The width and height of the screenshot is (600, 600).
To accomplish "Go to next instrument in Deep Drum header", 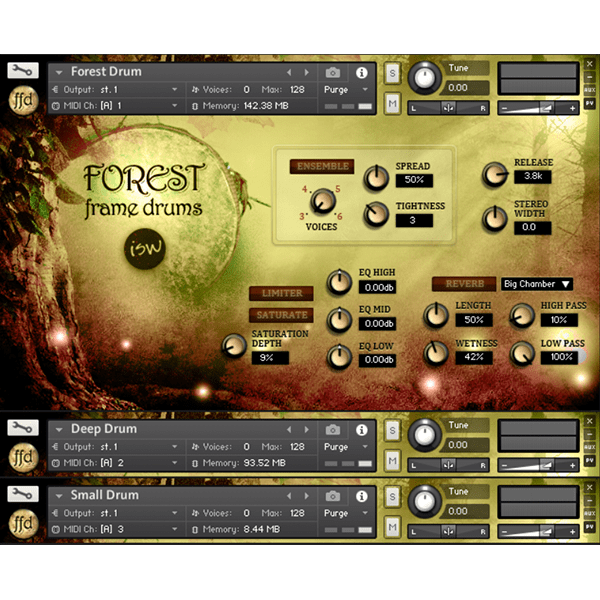I will click(307, 430).
